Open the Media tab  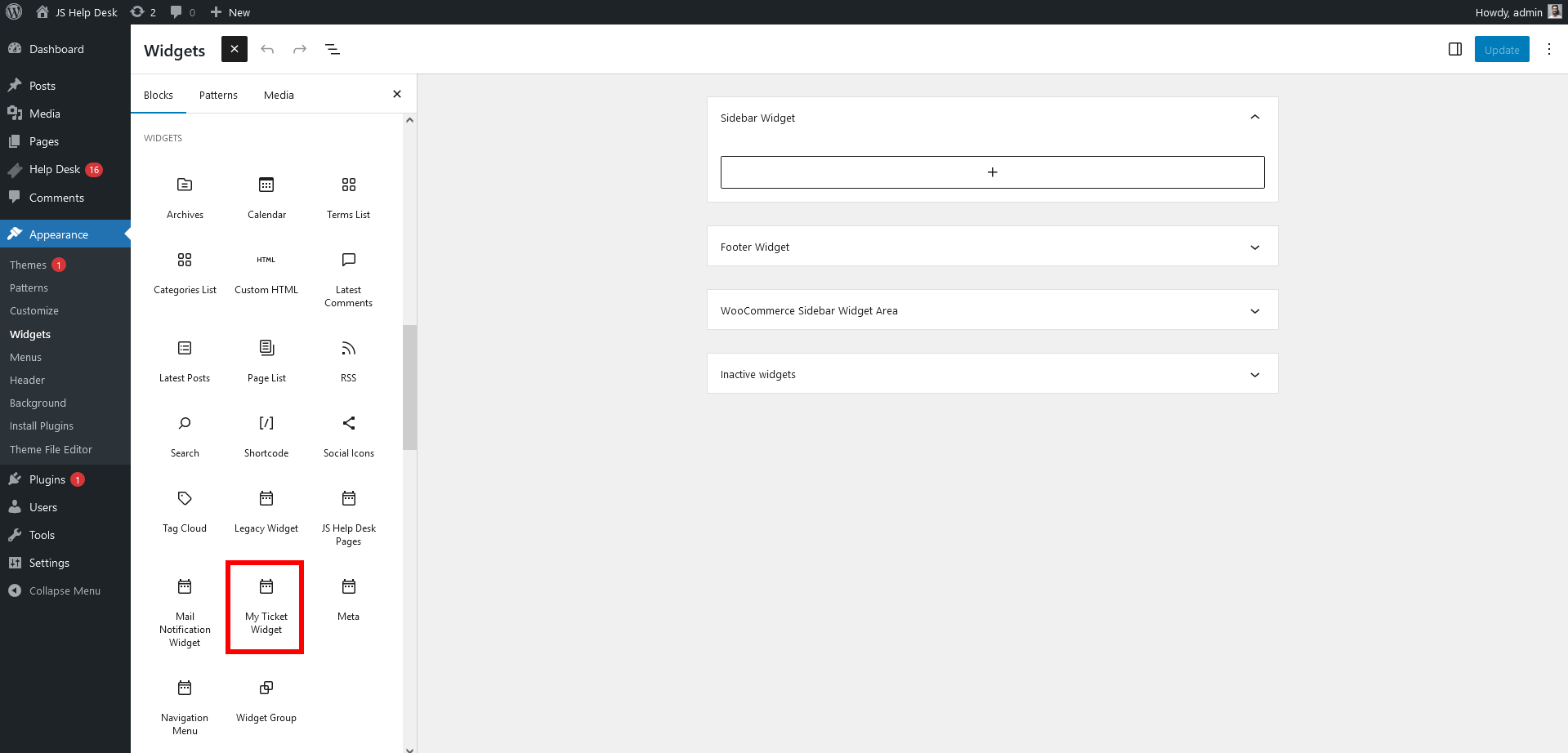coord(279,96)
